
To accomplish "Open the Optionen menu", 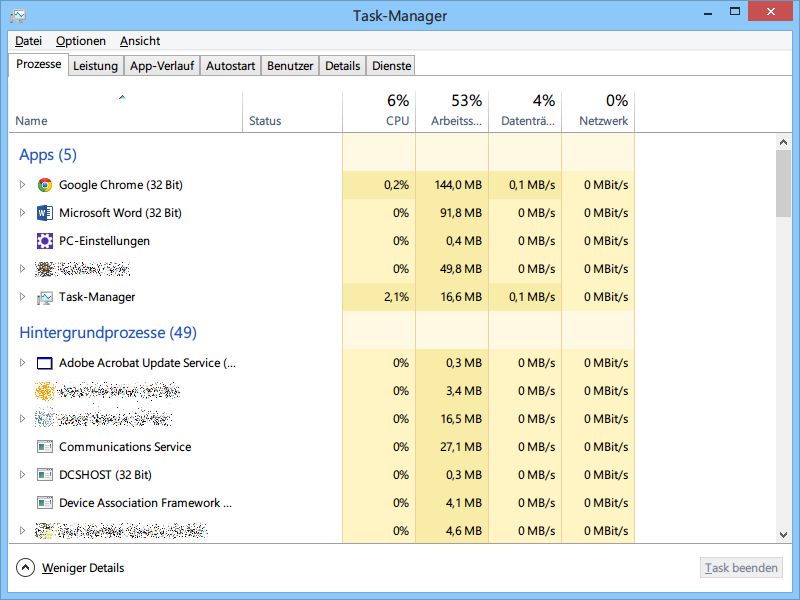I will [81, 41].
